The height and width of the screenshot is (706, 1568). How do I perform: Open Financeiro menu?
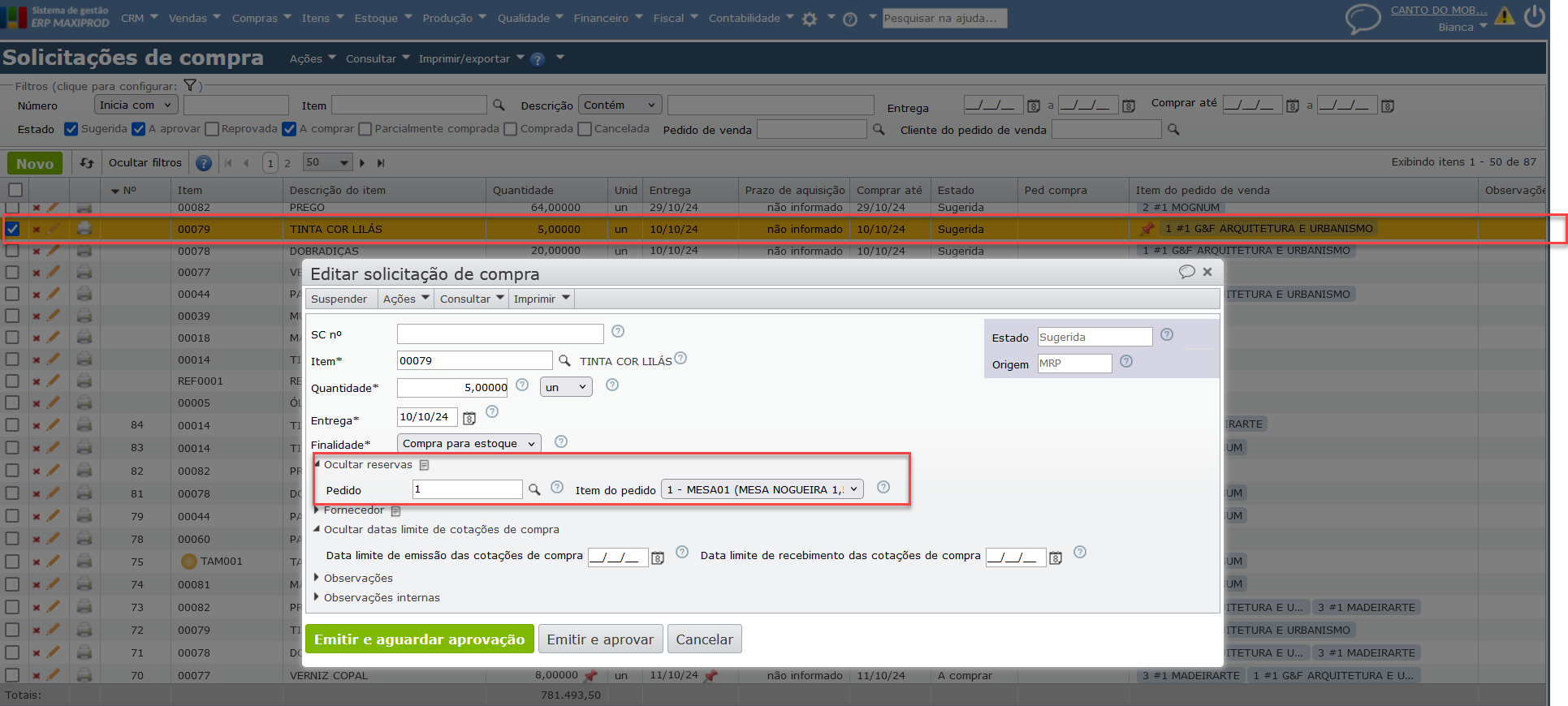coord(608,18)
